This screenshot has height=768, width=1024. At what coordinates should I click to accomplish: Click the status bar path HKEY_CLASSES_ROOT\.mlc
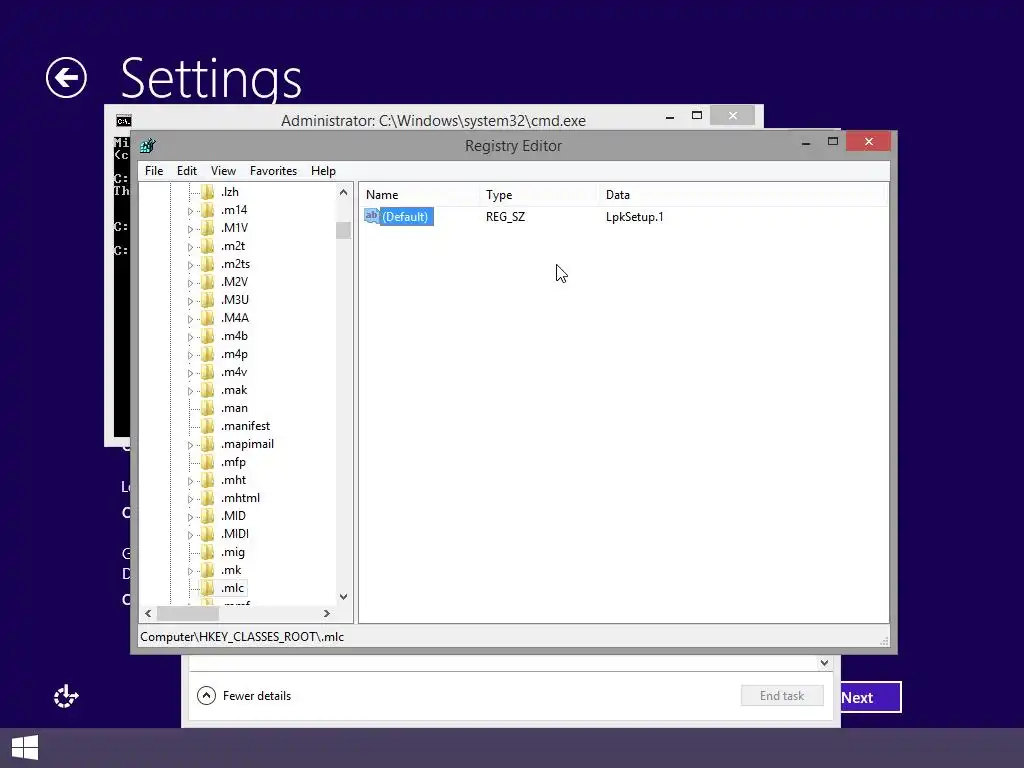242,637
